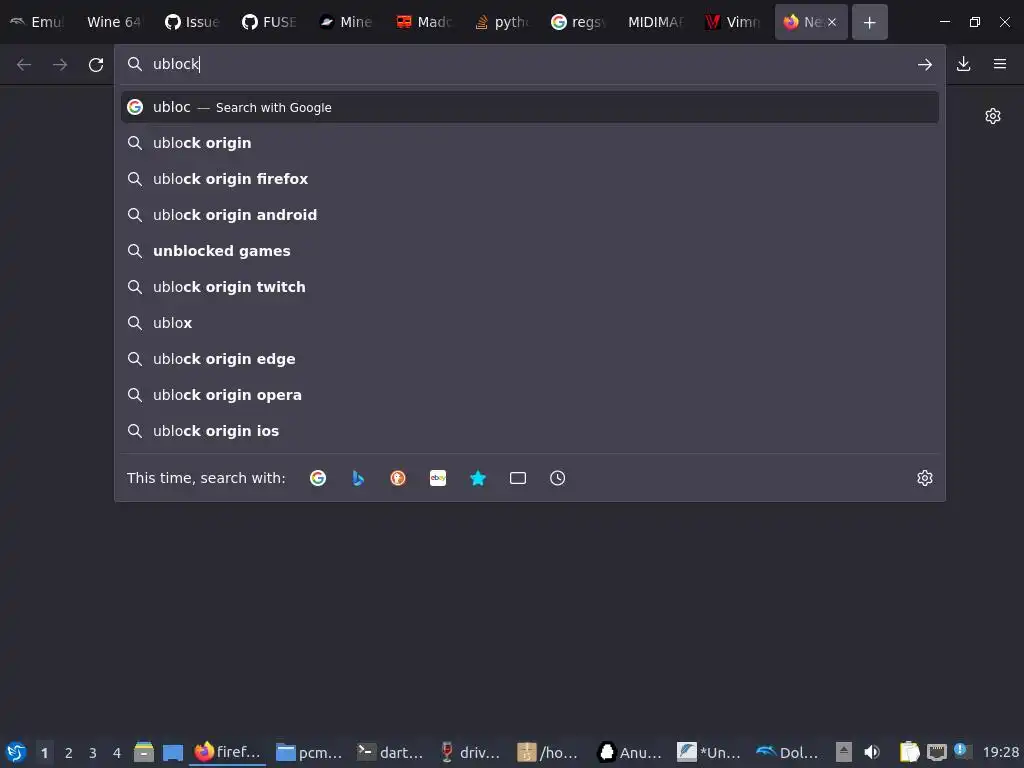This screenshot has width=1024, height=768.
Task: Focus the Dol... Dolphin taskbar window
Action: tap(787, 752)
